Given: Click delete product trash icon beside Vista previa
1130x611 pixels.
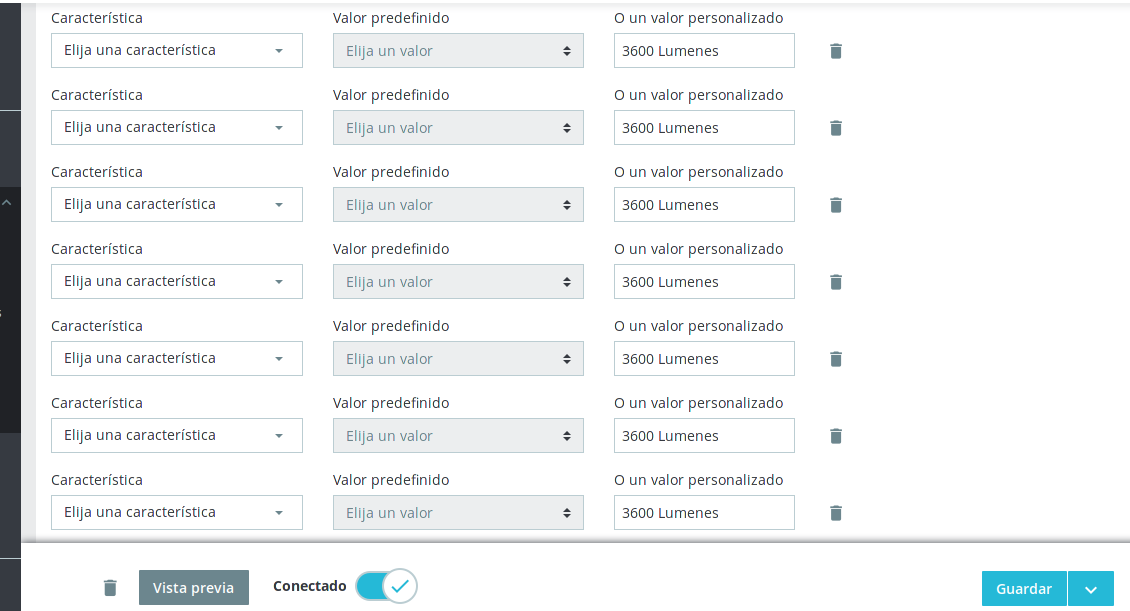Looking at the screenshot, I should tap(110, 588).
